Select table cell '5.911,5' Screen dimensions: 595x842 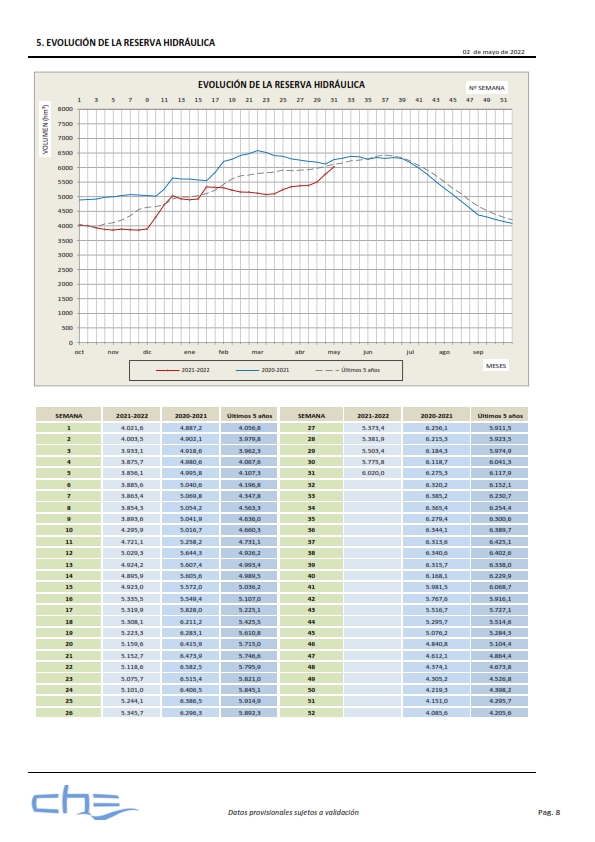coord(500,428)
